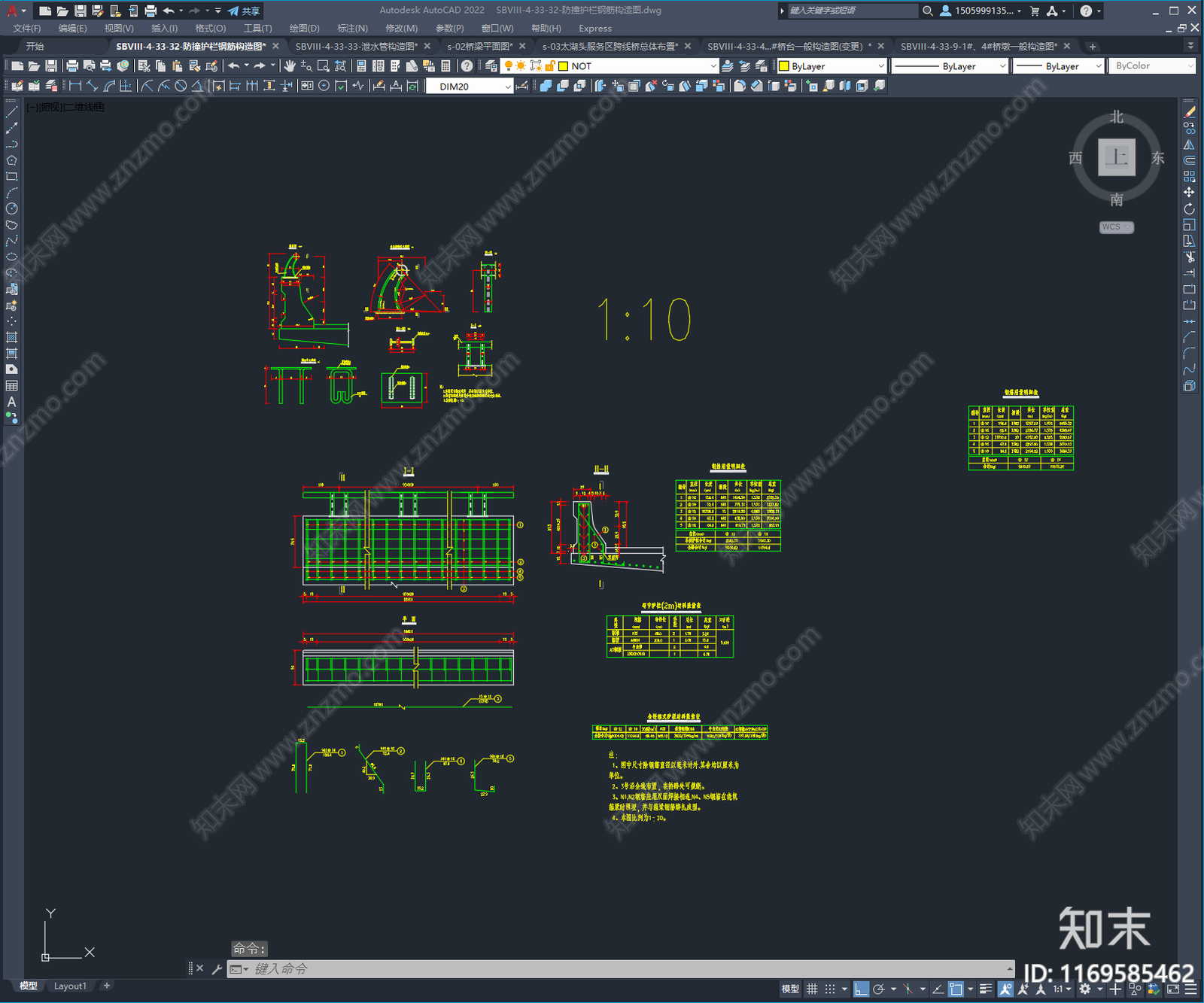
Task: Open the ByLayer linetype dropdown
Action: (950, 66)
